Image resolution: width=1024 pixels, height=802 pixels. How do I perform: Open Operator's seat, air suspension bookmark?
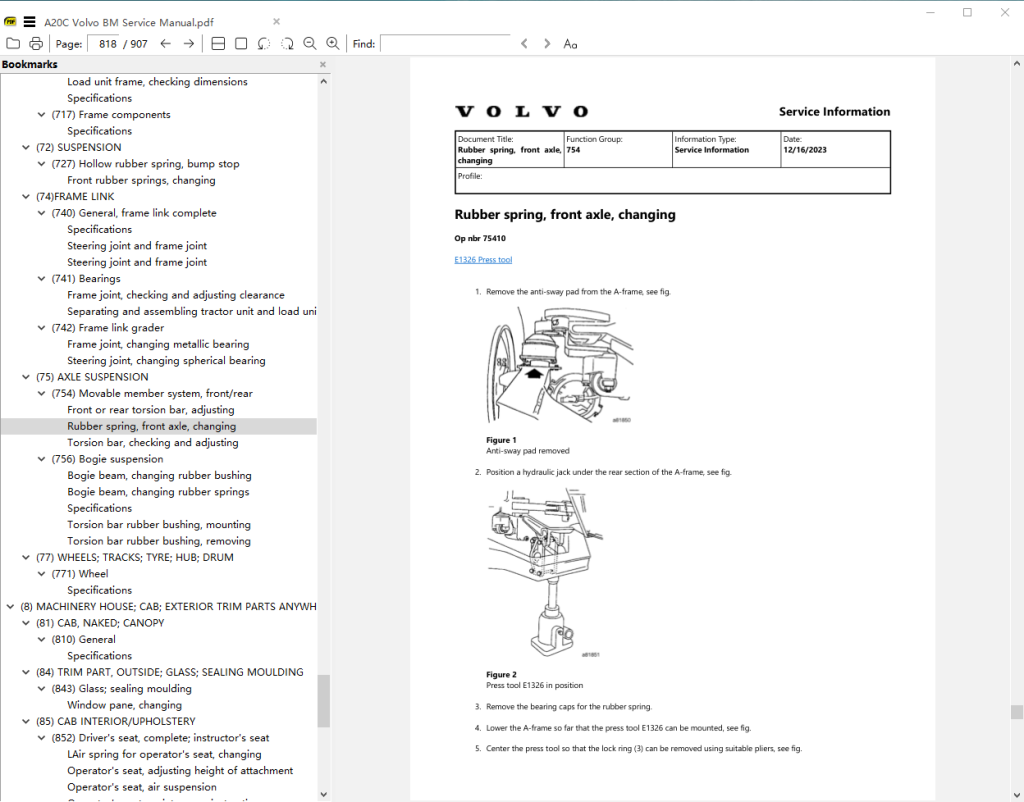[x=142, y=787]
